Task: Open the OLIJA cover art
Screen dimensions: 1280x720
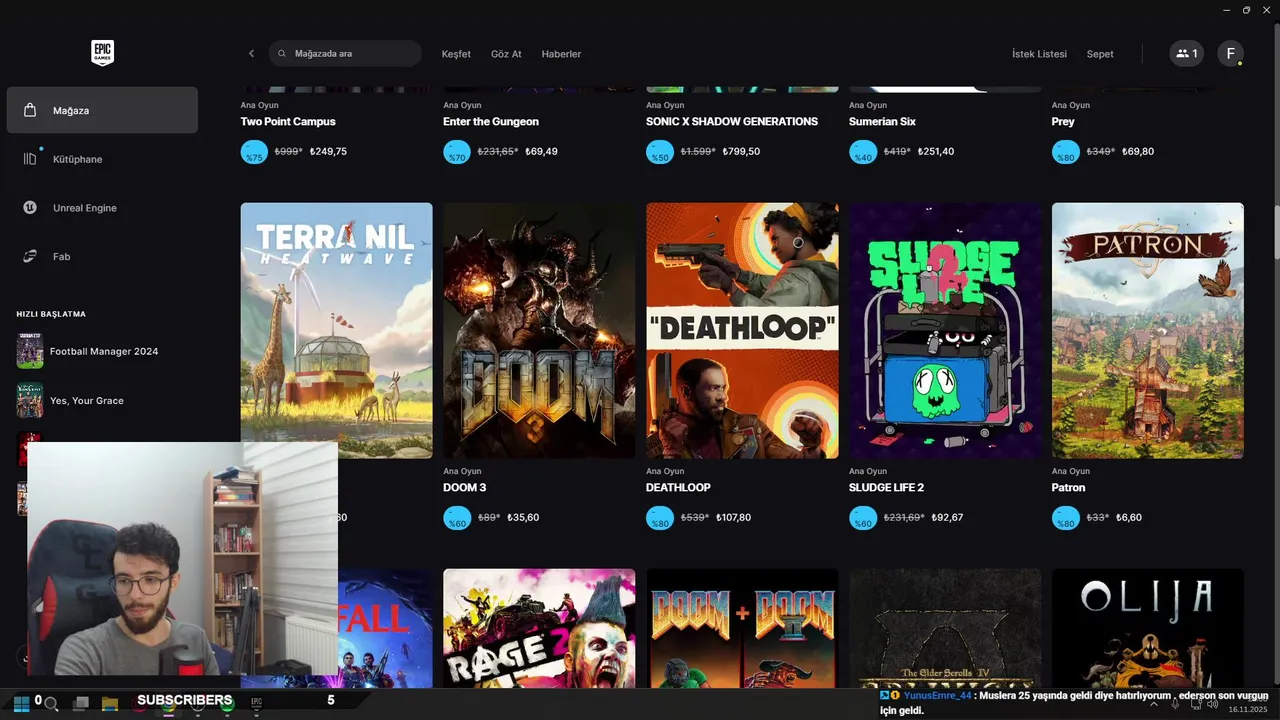Action: [1148, 629]
